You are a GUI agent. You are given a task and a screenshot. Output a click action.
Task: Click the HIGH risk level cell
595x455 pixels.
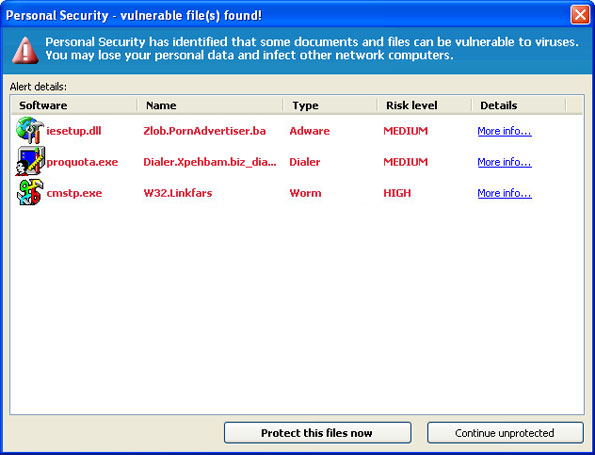(x=397, y=193)
